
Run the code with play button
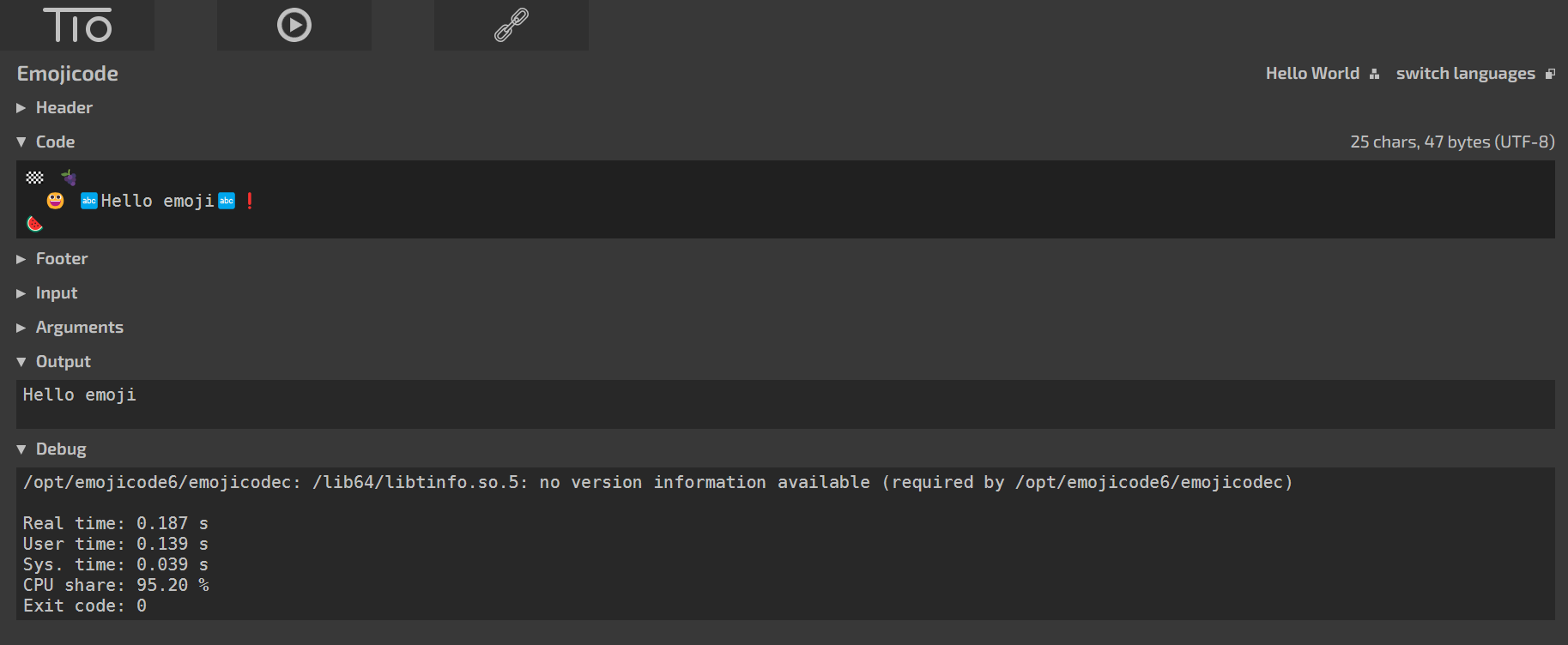(294, 25)
